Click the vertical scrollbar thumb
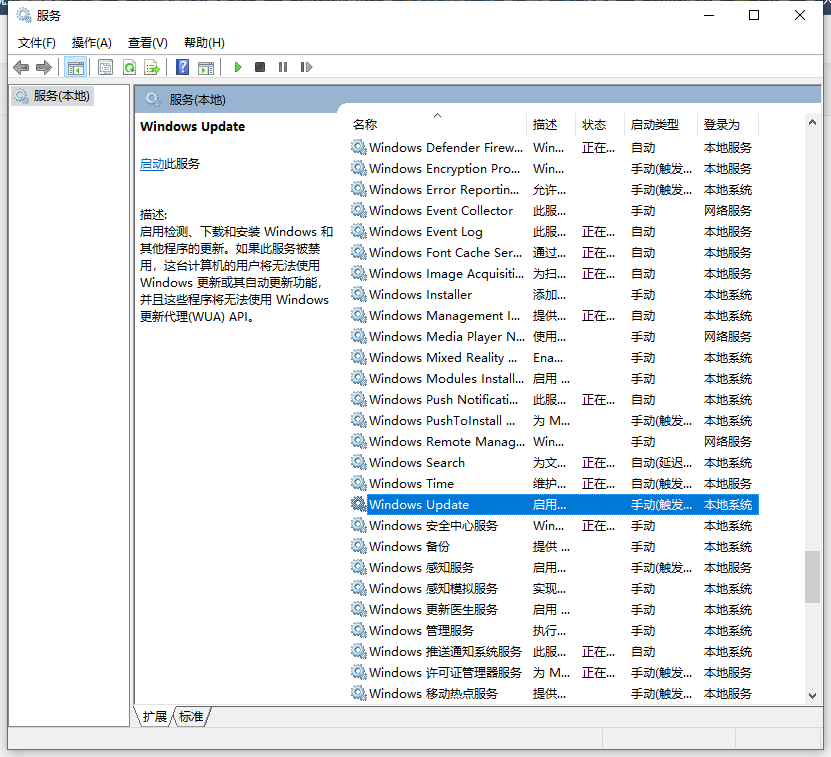 pos(812,577)
